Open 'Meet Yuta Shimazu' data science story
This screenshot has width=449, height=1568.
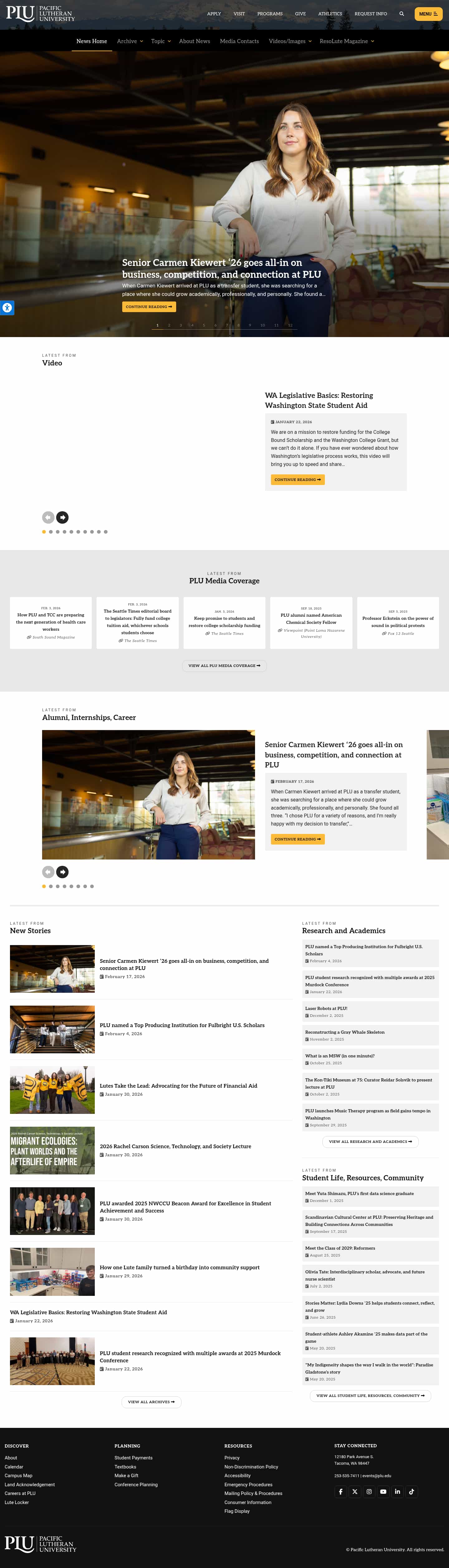coord(360,1193)
